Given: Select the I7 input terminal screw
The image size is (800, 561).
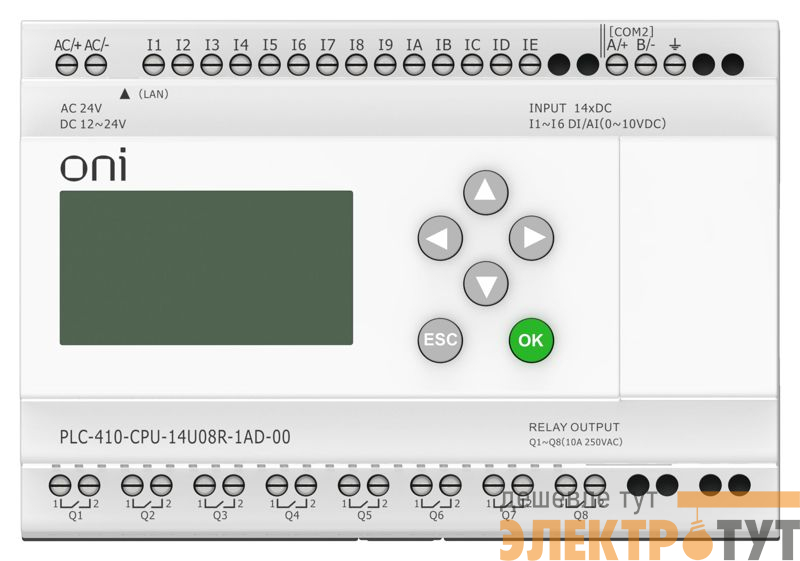Looking at the screenshot, I should click(328, 65).
